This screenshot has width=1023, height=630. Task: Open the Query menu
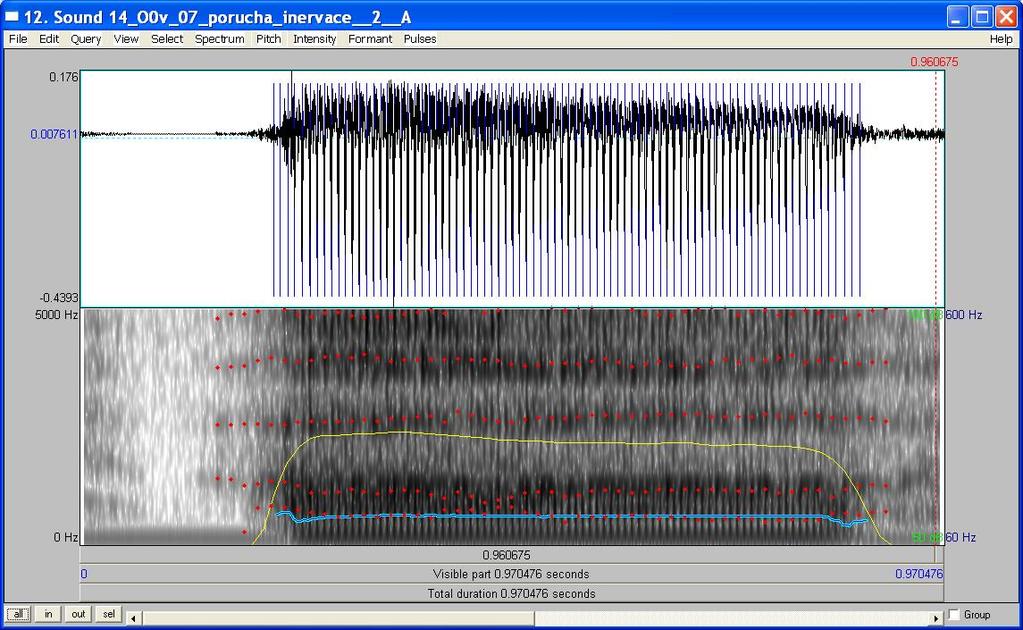click(85, 39)
